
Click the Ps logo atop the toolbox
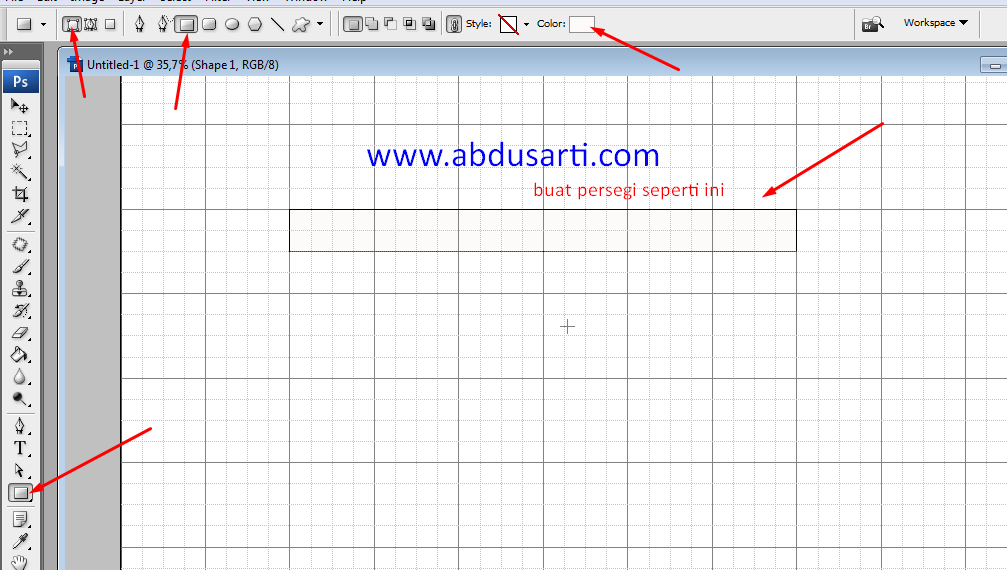(21, 82)
